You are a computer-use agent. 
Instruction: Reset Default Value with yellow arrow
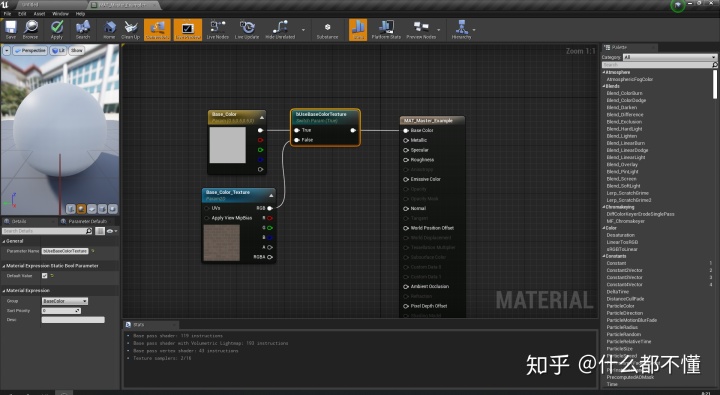point(52,276)
